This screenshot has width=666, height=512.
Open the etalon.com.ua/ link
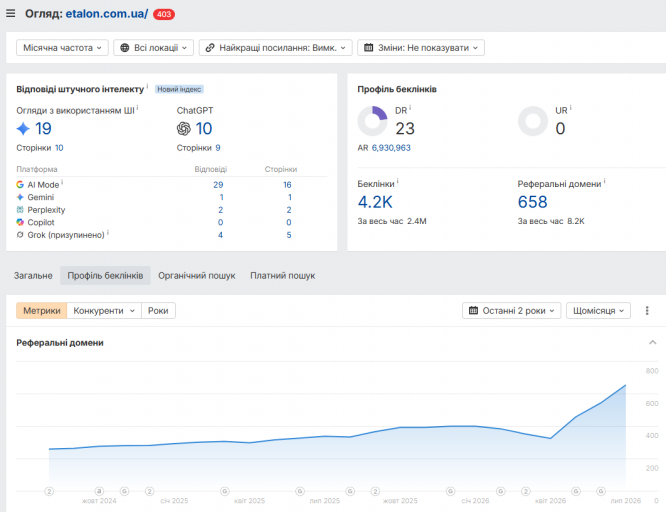107,14
